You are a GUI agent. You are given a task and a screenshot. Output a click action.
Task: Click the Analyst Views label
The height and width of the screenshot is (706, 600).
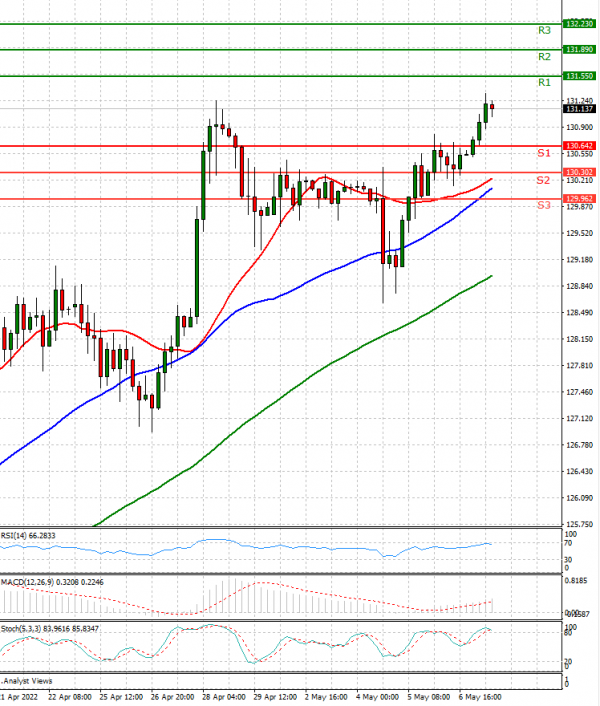(x=27, y=681)
